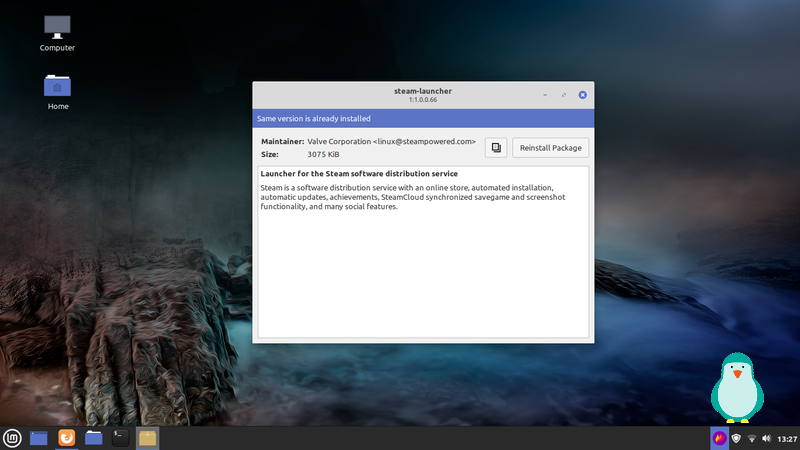Screen dimensions: 800x450
Task: Maximize the steam-launcher window
Action: coord(564,95)
